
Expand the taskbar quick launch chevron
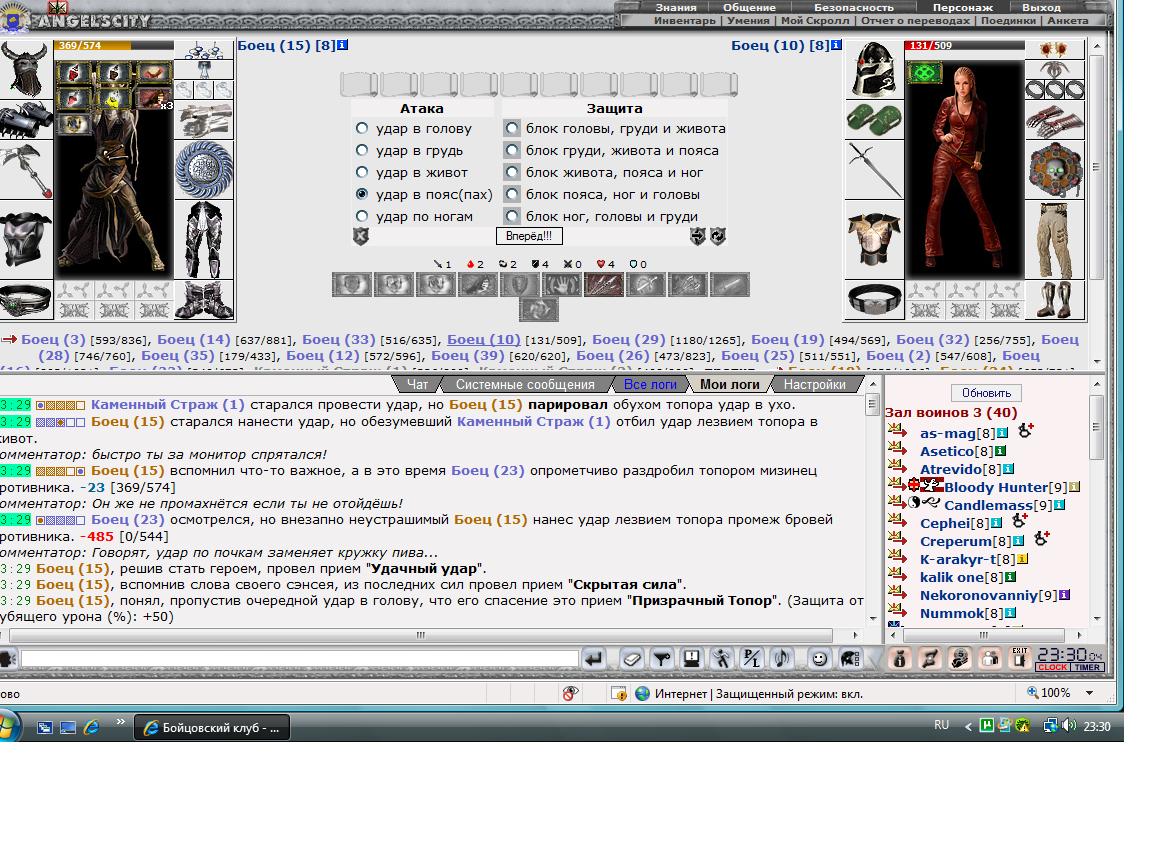pos(120,722)
